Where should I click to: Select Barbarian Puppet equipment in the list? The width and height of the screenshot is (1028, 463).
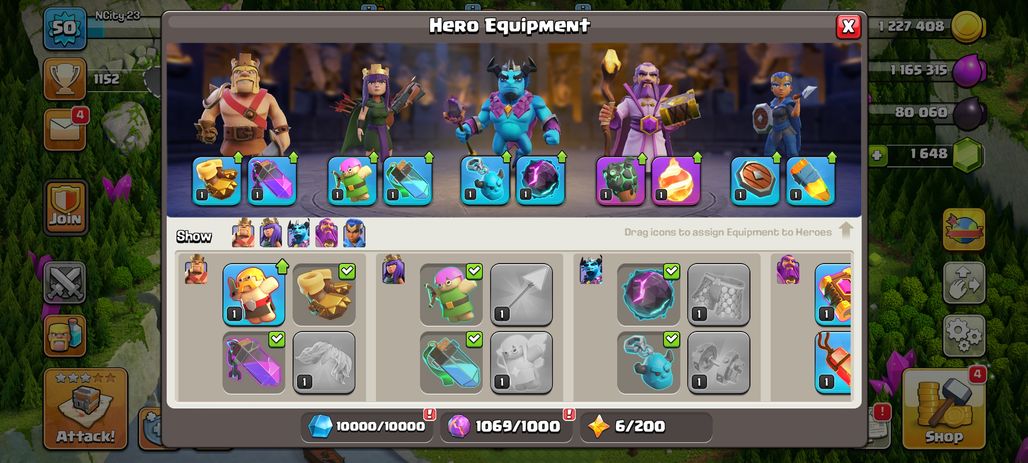[x=254, y=294]
